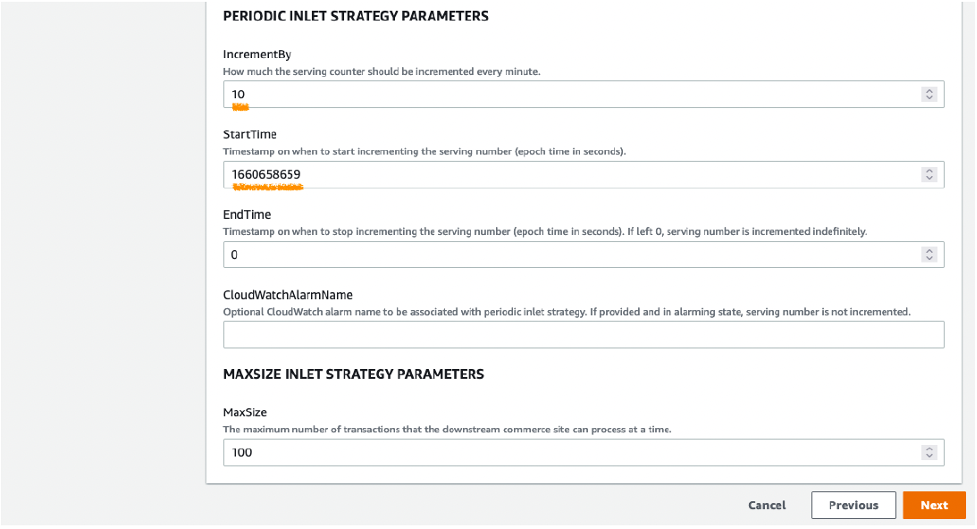Click the empty CloudWatchAlarmName text box
Image resolution: width=977 pixels, height=529 pixels.
583,334
